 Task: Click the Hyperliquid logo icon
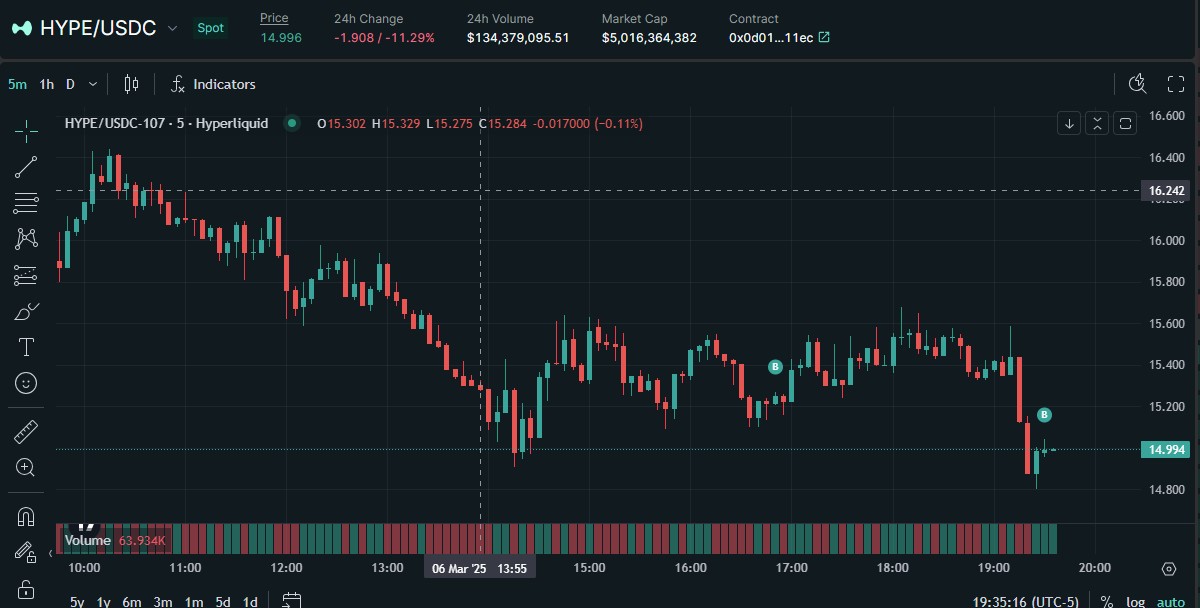click(21, 28)
